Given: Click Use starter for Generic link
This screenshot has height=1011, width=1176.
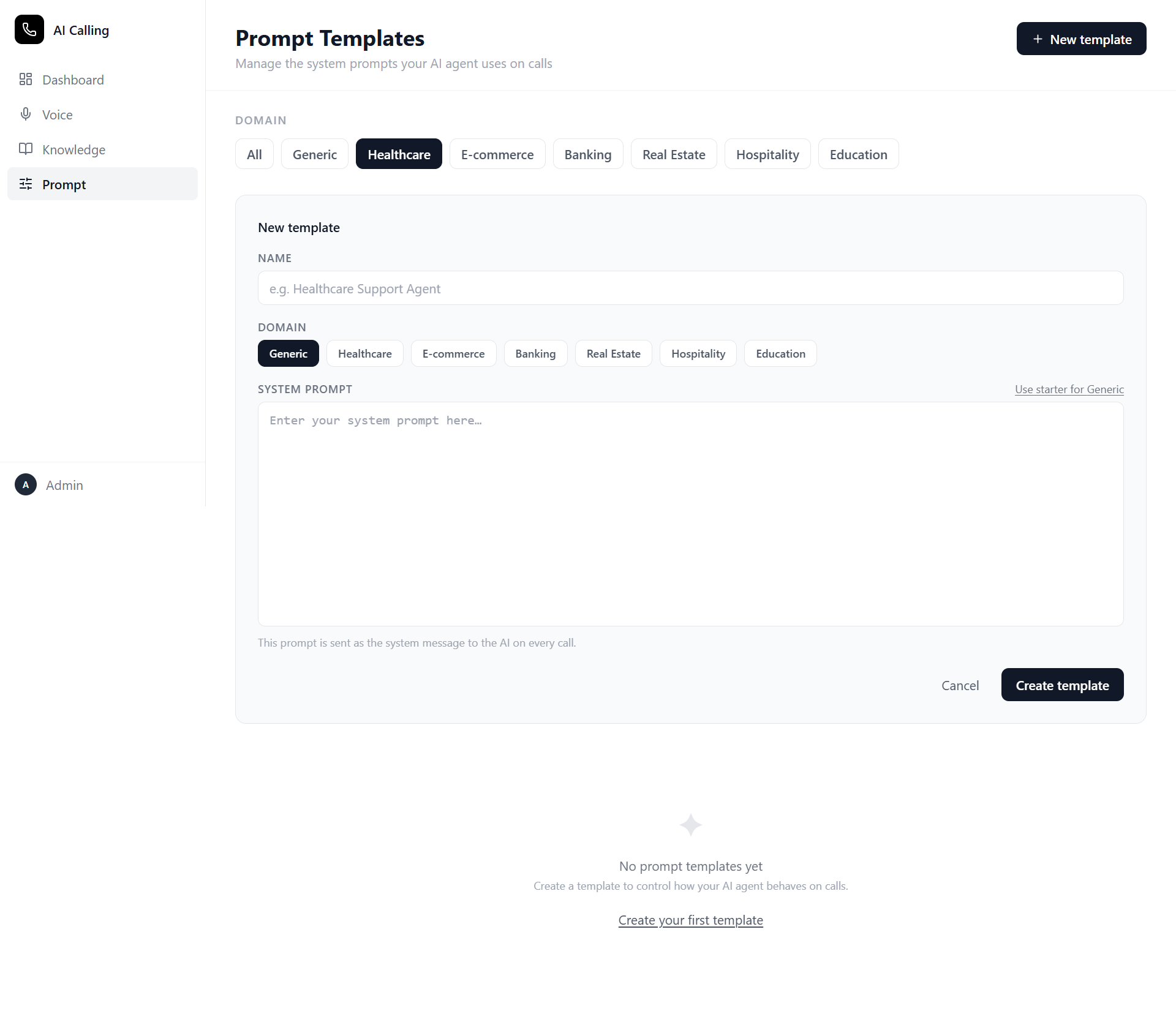Looking at the screenshot, I should [1069, 389].
